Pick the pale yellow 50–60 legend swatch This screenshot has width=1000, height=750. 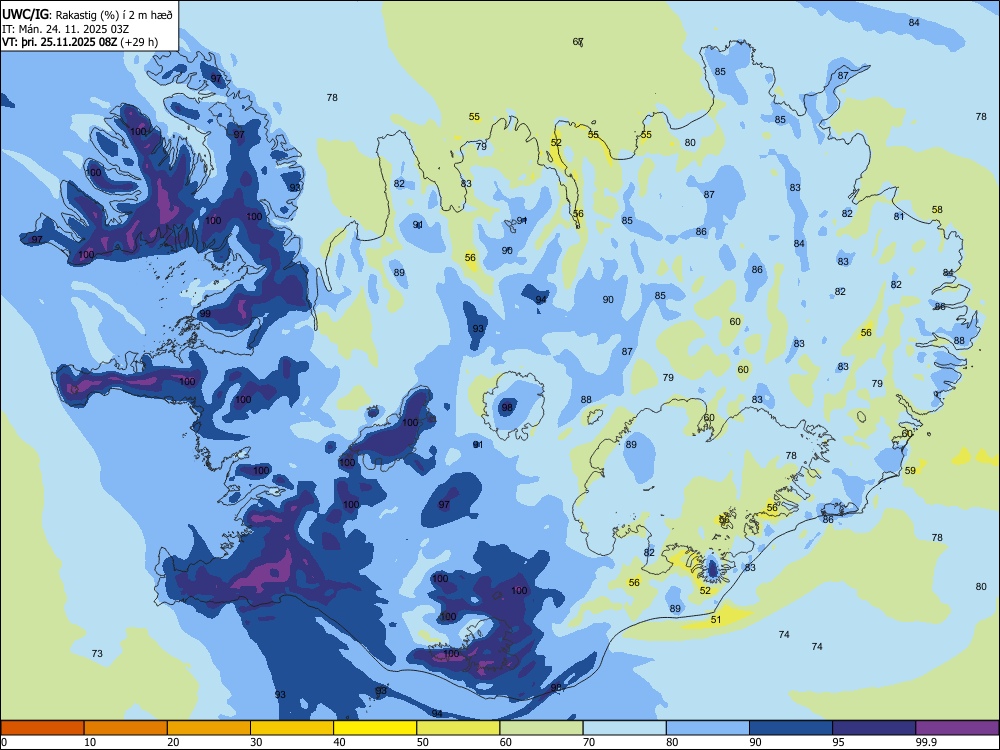point(459,728)
